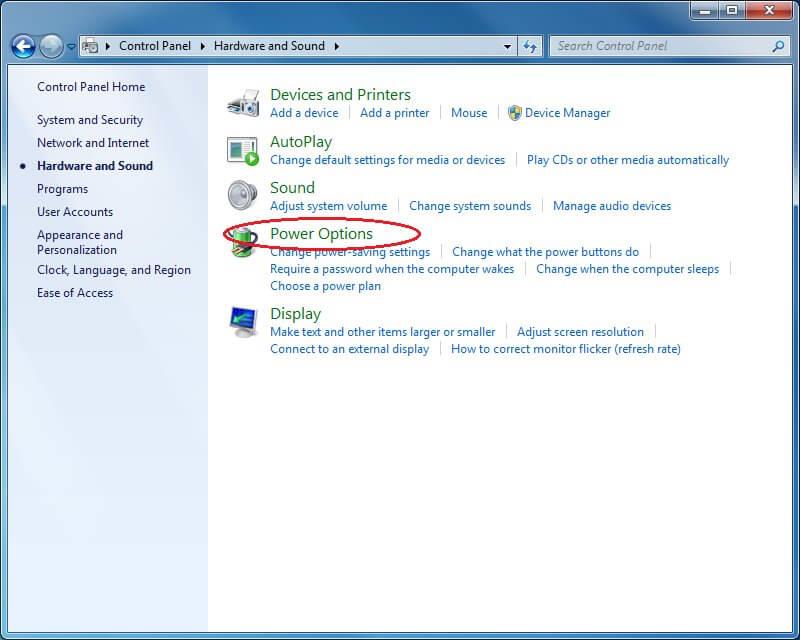Click Connect to an external display
The height and width of the screenshot is (640, 800).
click(349, 349)
